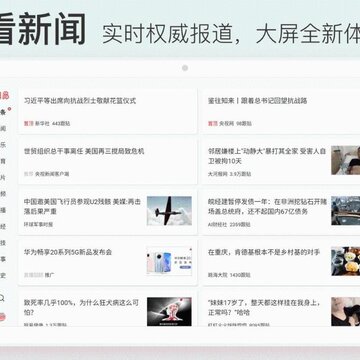The height and width of the screenshot is (360, 360).
Task: Click the 443跟贴 comment count
Action: [61, 124]
